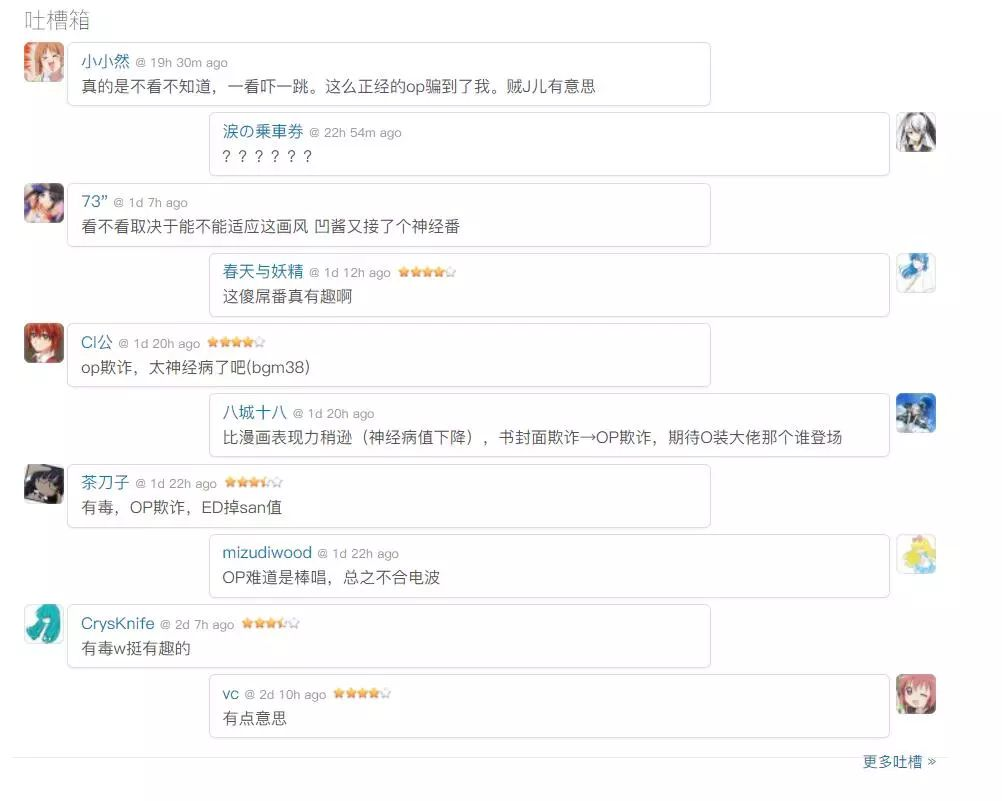
Task: Open mizudiwood's yellow avatar
Action: (x=915, y=554)
